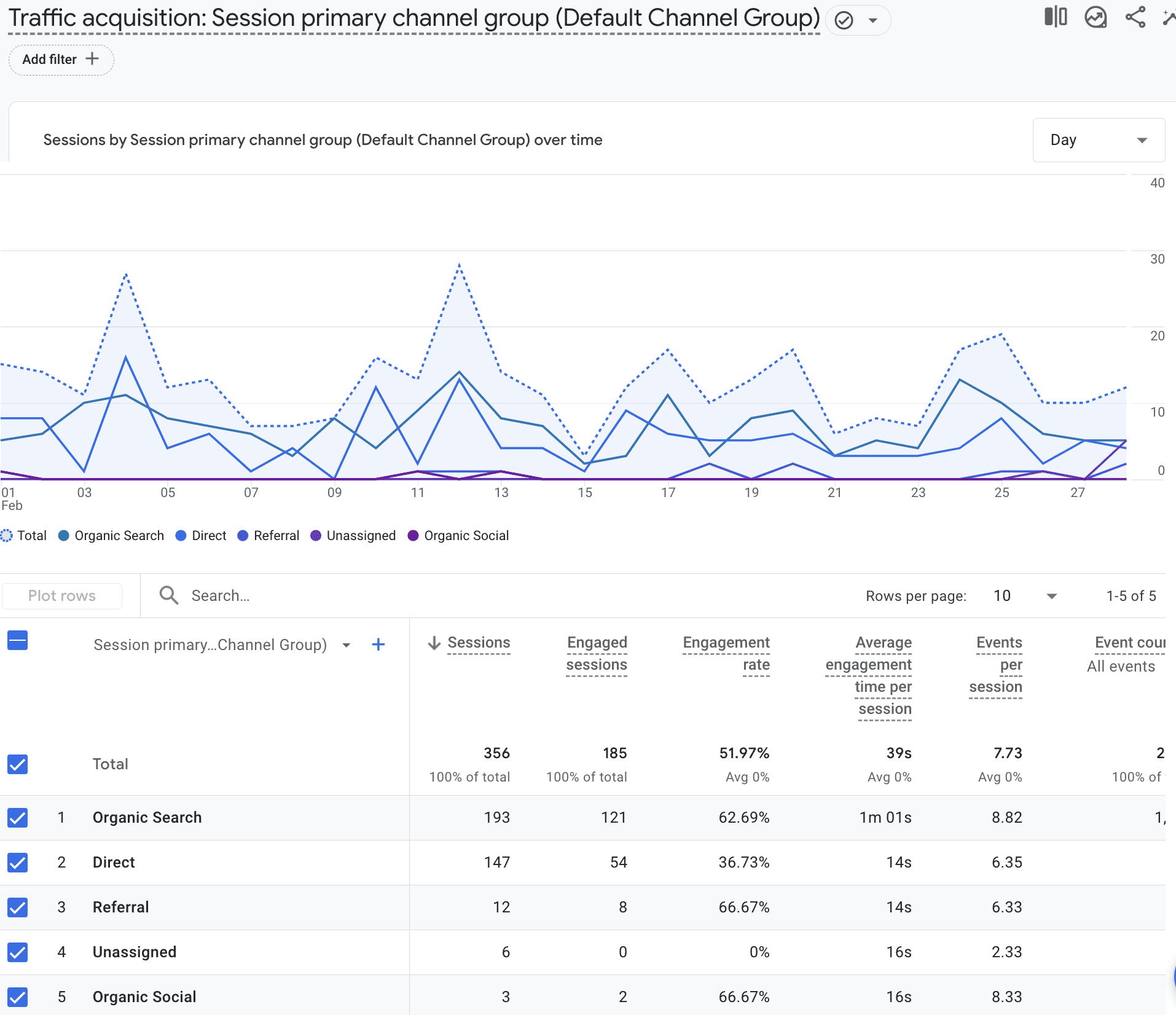Click the search magnifier icon
Viewport: 1176px width, 1015px height.
[168, 595]
